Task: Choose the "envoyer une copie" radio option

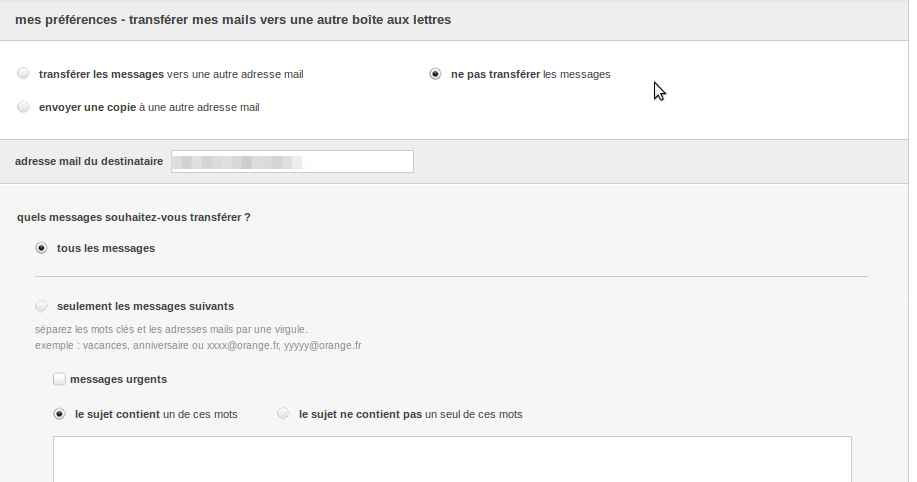Action: pos(23,107)
